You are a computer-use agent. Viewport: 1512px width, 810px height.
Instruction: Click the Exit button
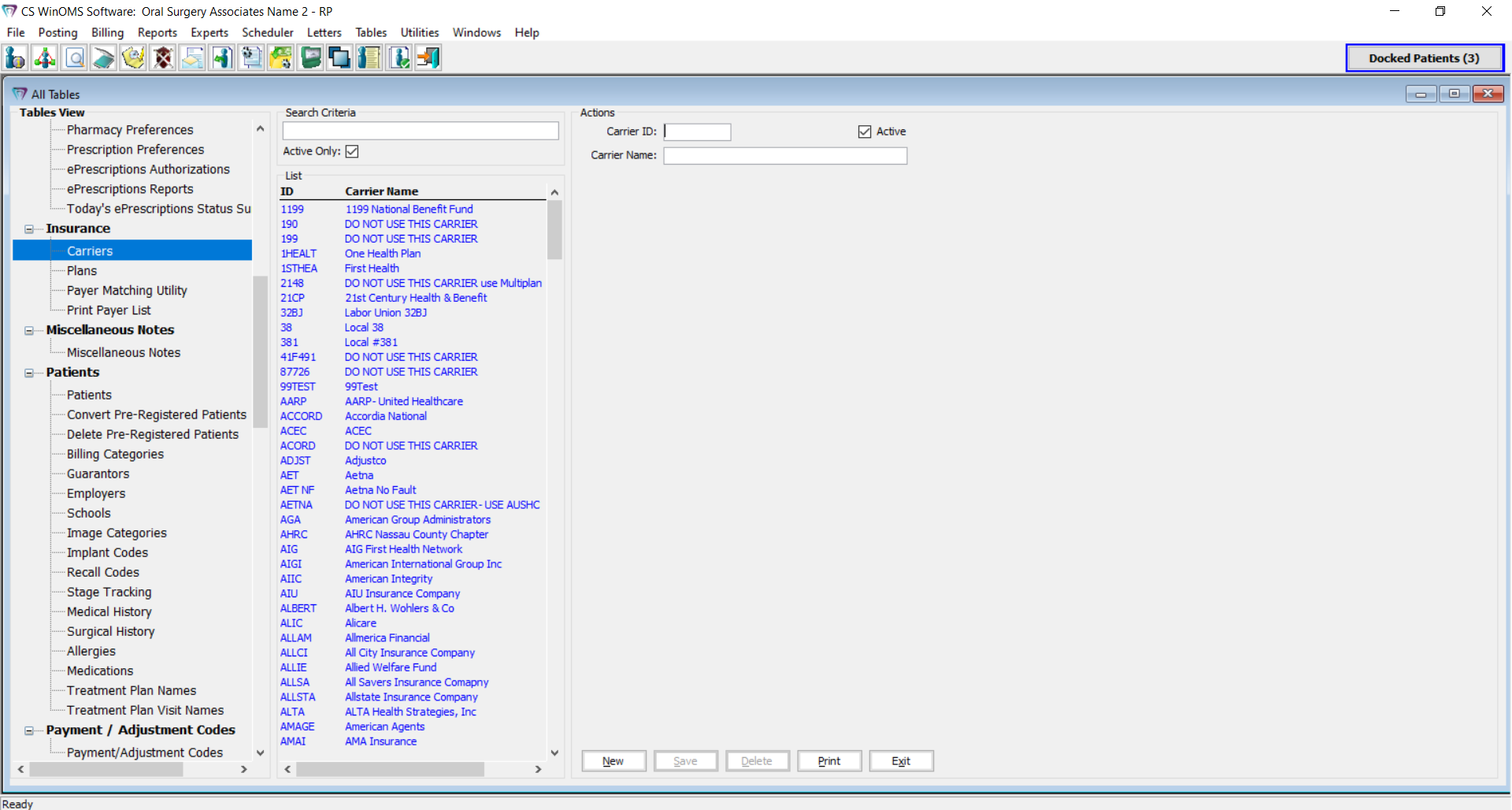point(901,761)
